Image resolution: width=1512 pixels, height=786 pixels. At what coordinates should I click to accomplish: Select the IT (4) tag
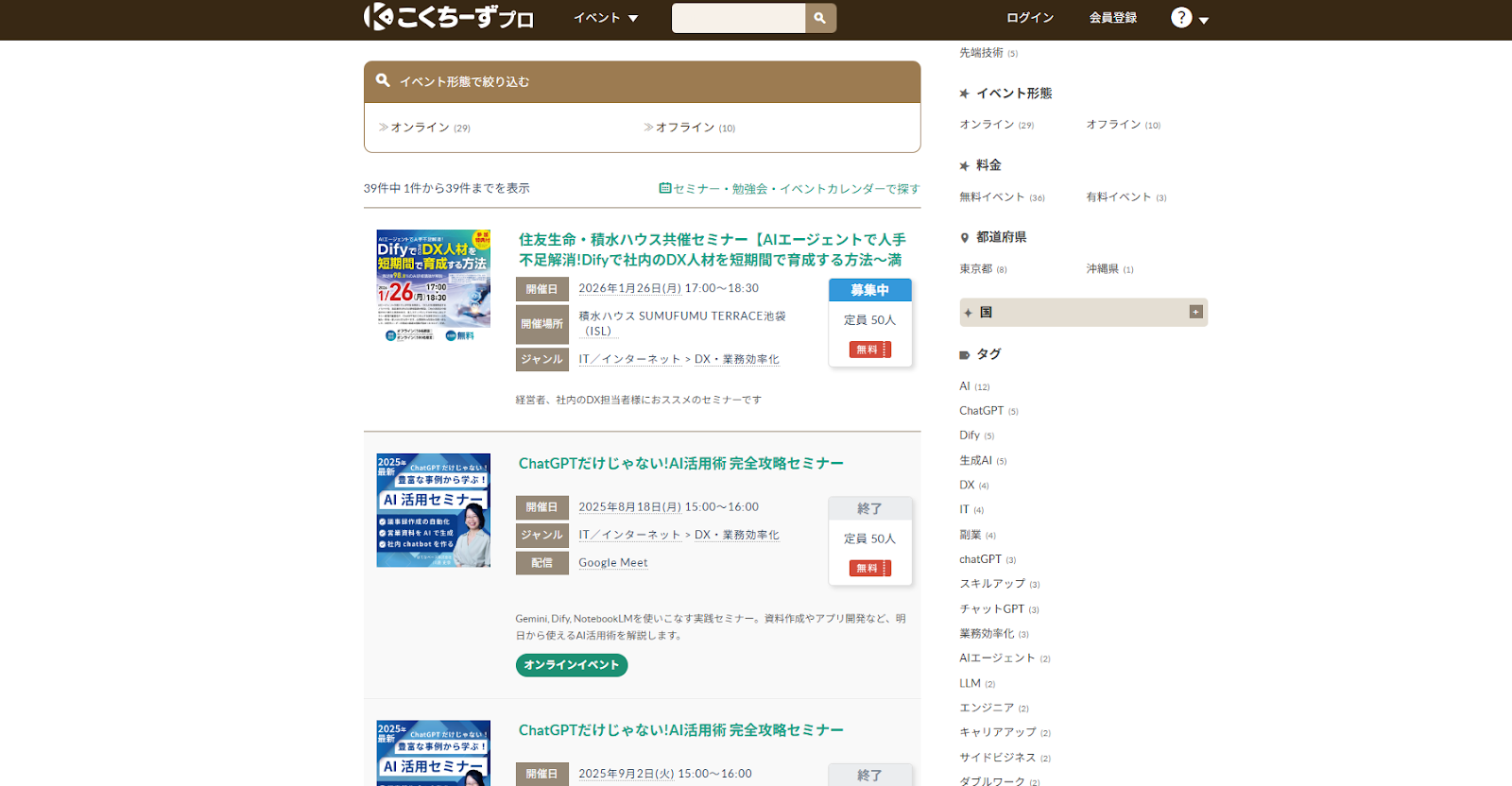click(x=971, y=510)
